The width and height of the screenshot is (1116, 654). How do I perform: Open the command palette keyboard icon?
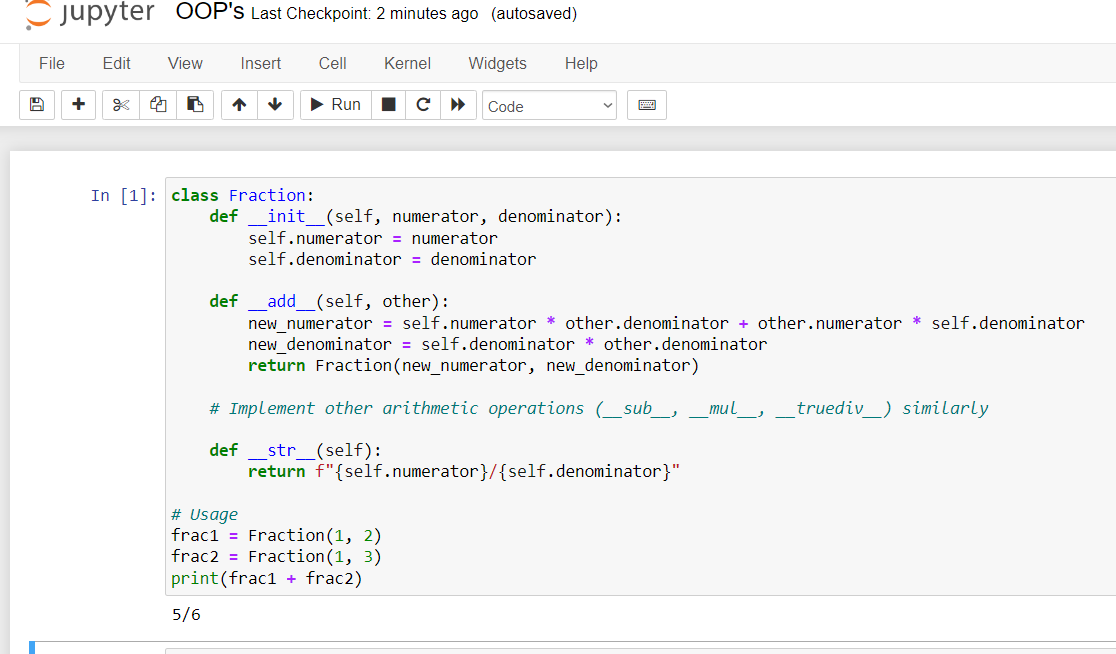coord(647,105)
